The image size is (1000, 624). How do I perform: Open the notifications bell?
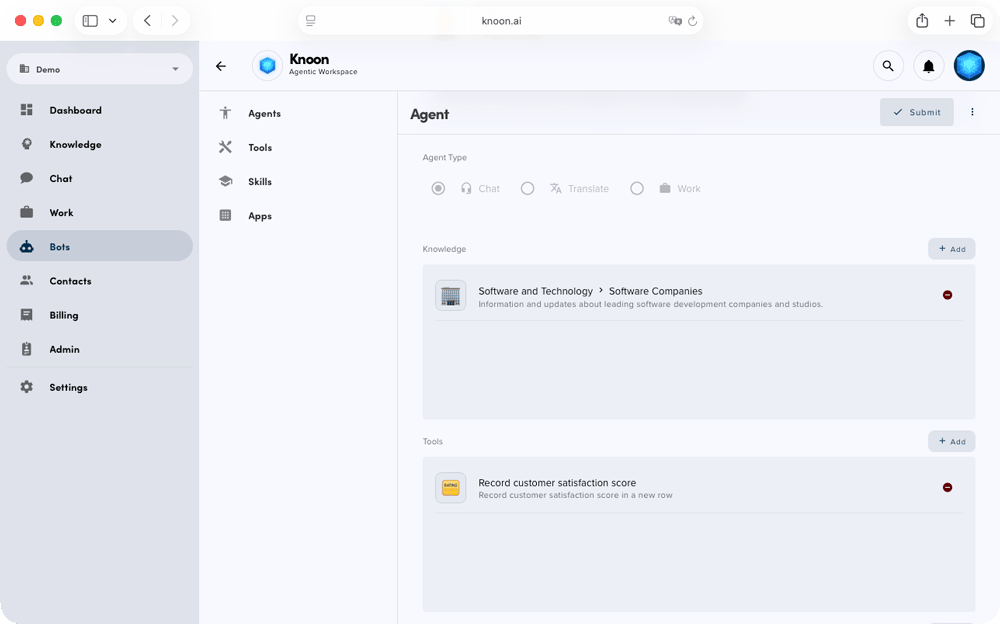pos(929,66)
